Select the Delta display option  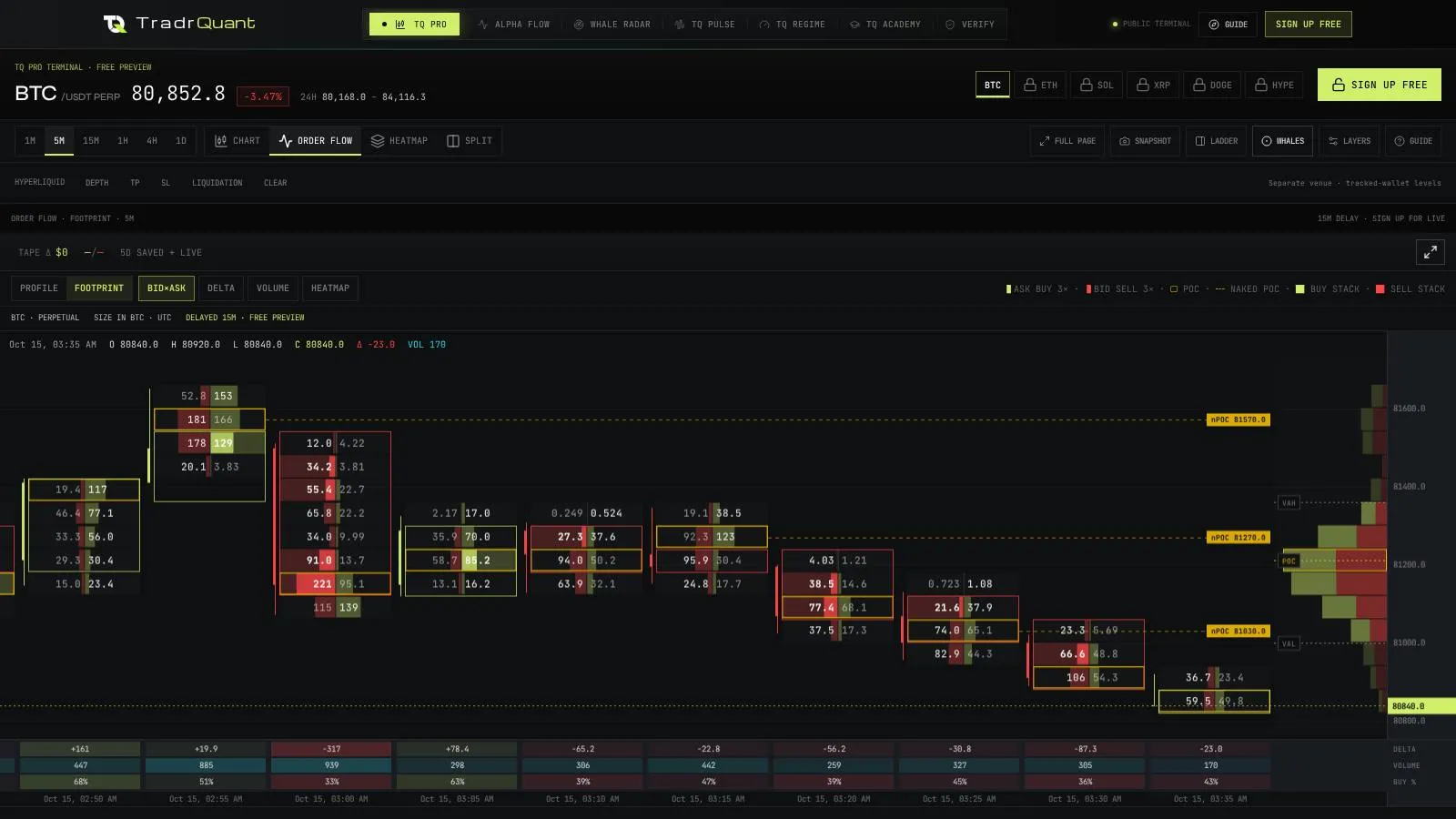tap(220, 288)
